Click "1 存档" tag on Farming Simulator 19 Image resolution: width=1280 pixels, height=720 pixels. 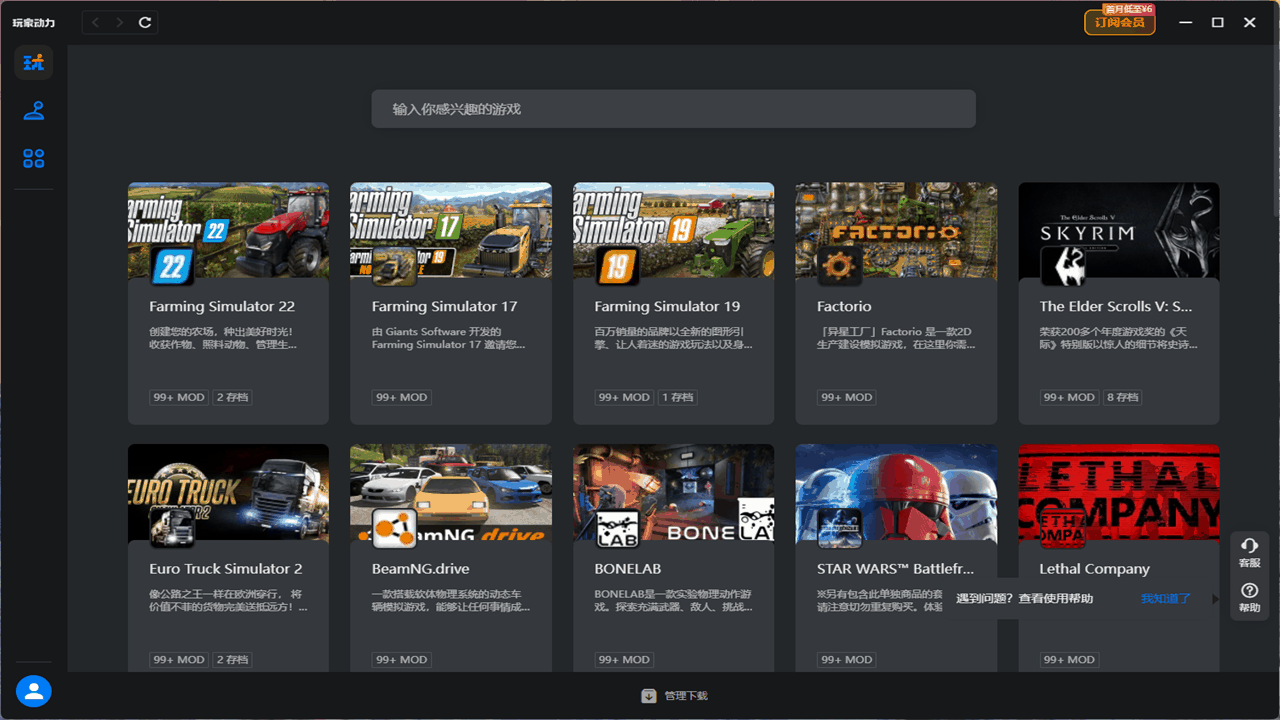677,397
